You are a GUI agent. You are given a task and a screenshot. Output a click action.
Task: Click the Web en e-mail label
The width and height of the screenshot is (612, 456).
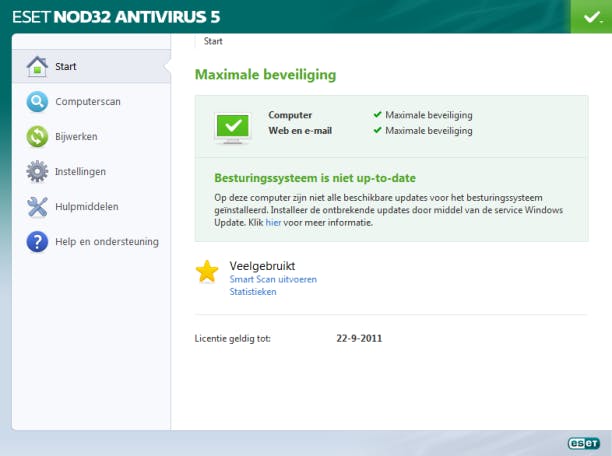(300, 130)
